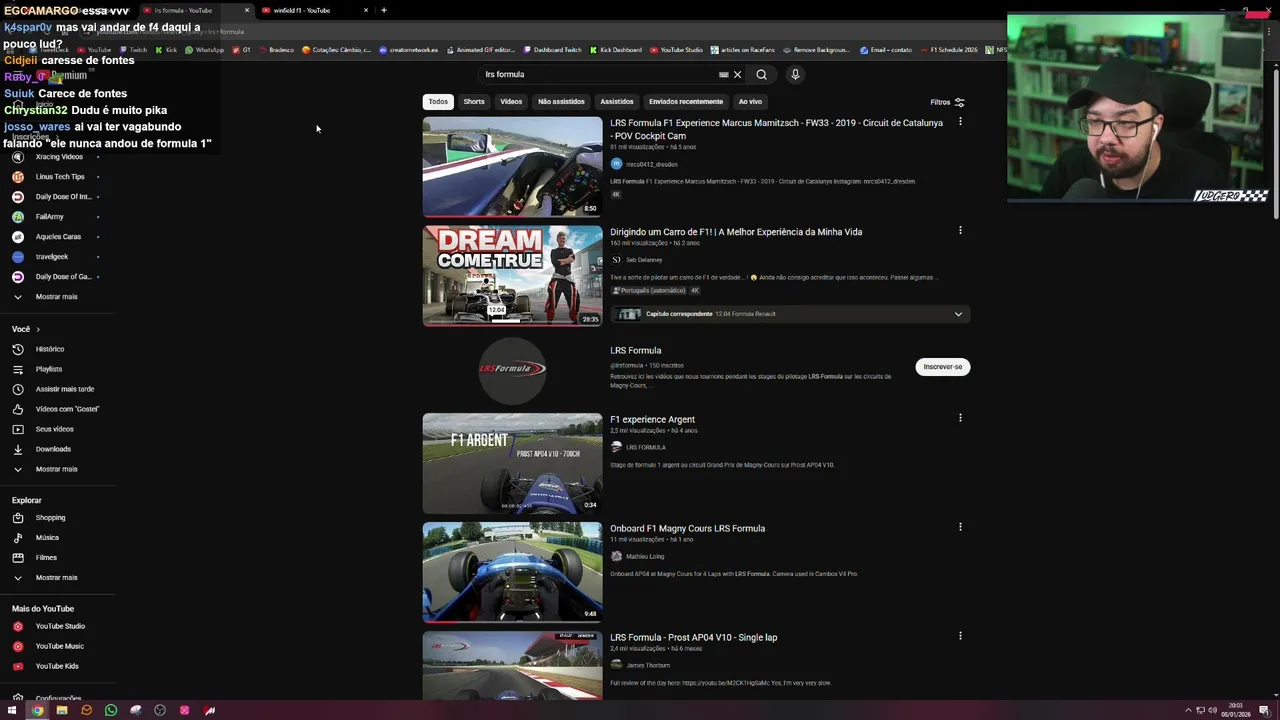The width and height of the screenshot is (1280, 720).
Task: Open Xracing Videos subscription
Action: point(59,157)
